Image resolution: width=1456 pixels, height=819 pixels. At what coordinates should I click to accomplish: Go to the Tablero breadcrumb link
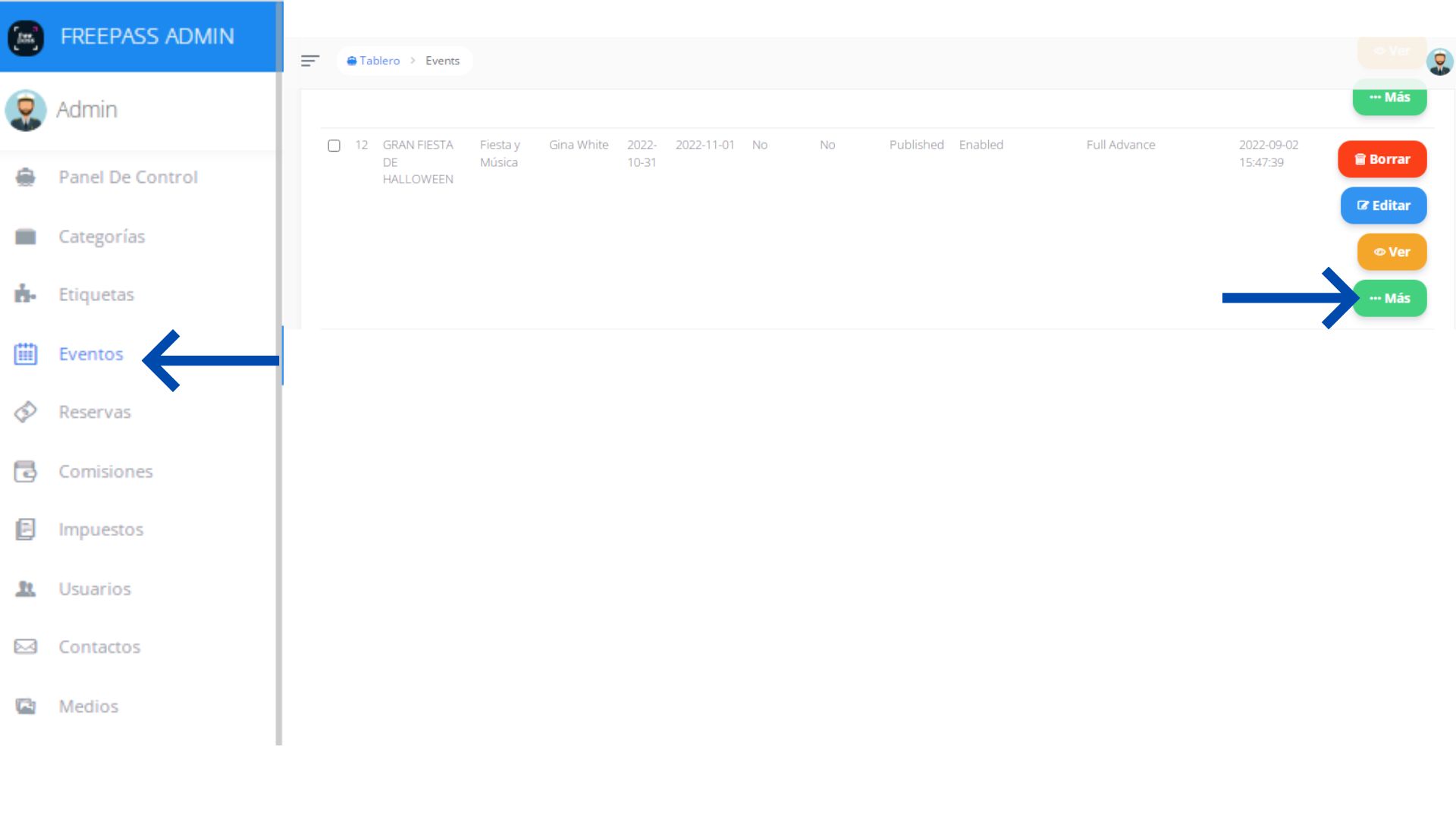click(378, 61)
